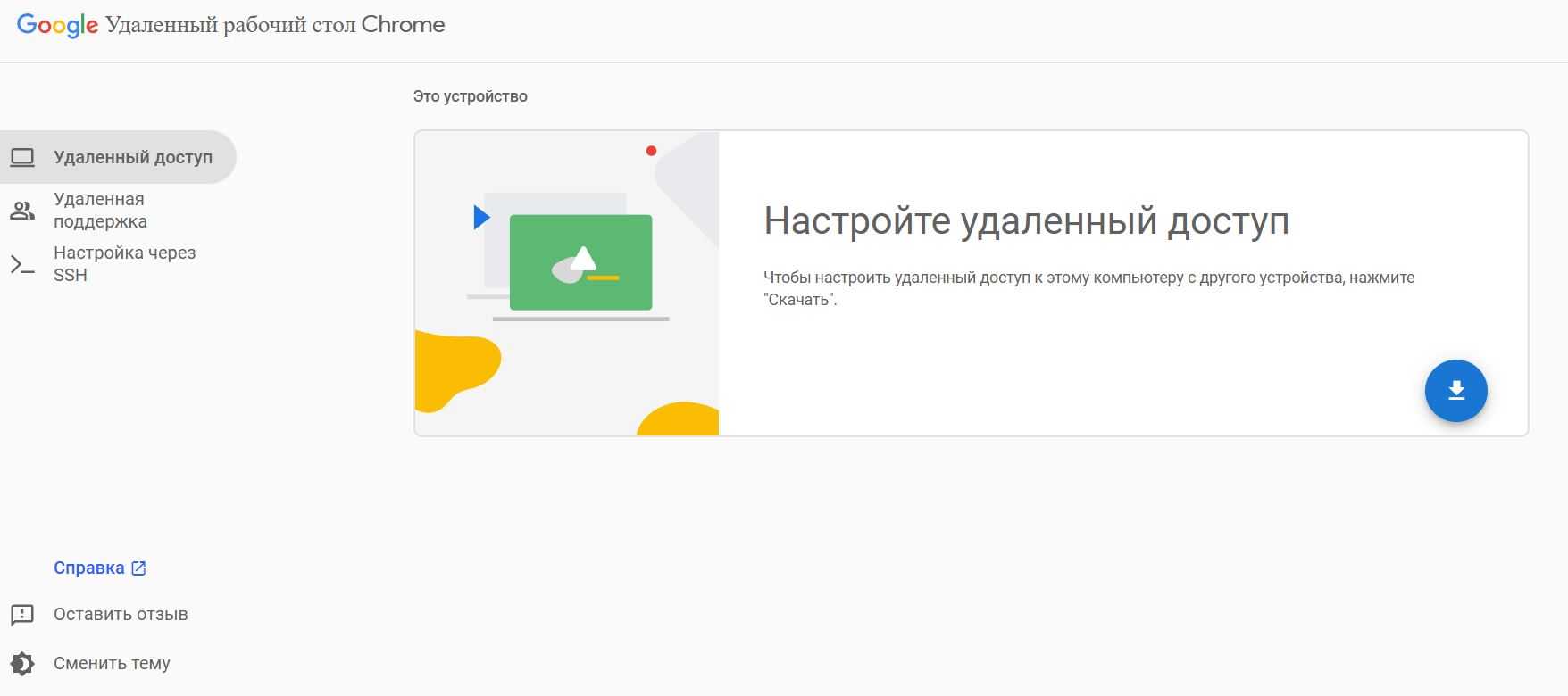Open Настройка через SSH section

coord(118,264)
